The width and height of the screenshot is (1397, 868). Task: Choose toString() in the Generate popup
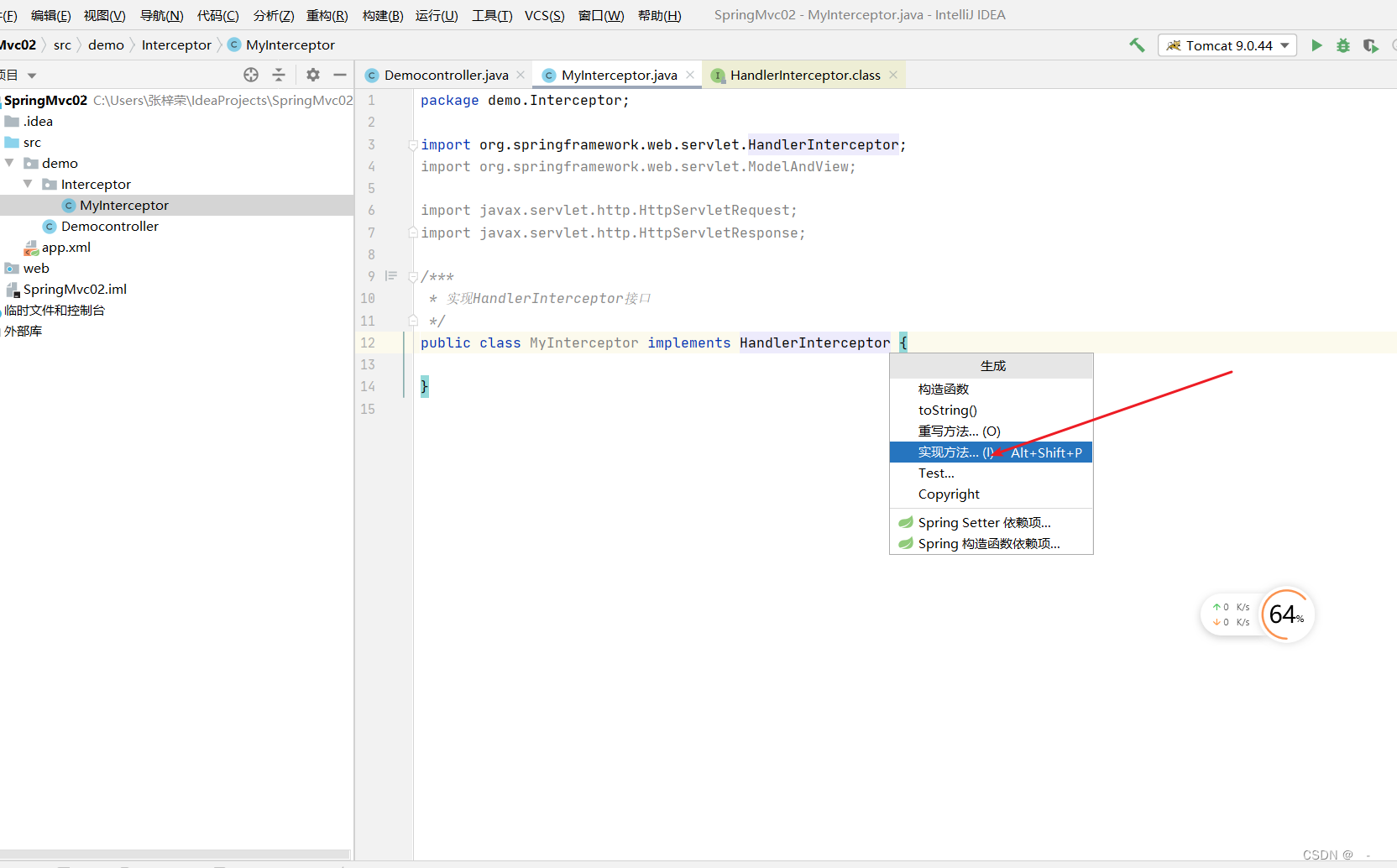tap(991, 410)
